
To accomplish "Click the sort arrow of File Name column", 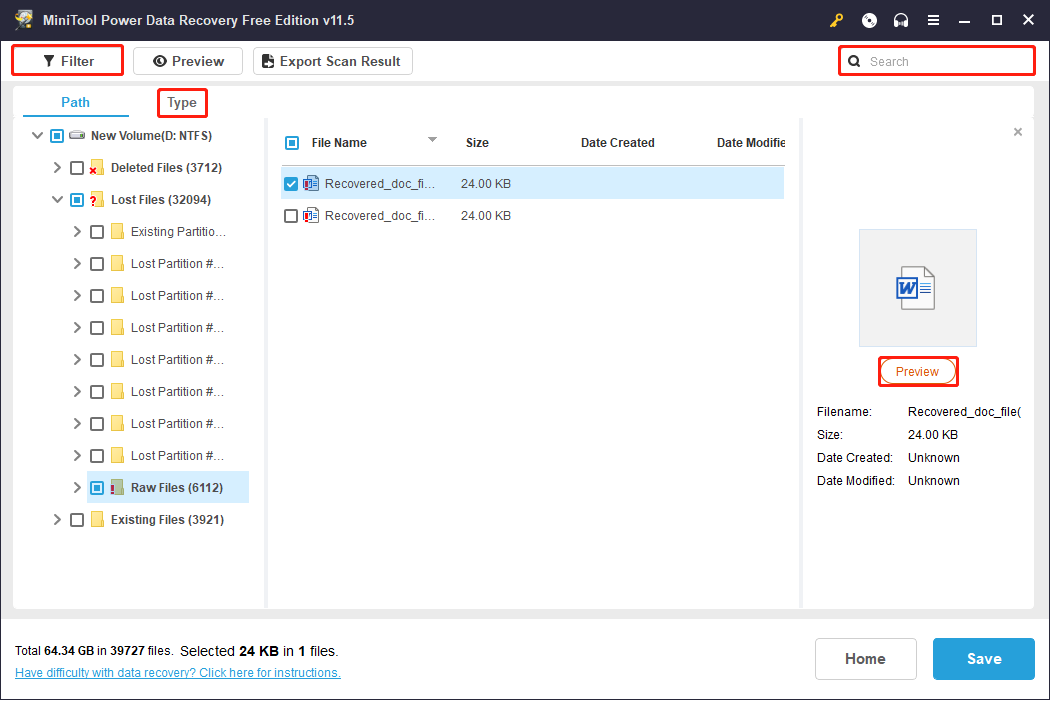I will click(432, 139).
